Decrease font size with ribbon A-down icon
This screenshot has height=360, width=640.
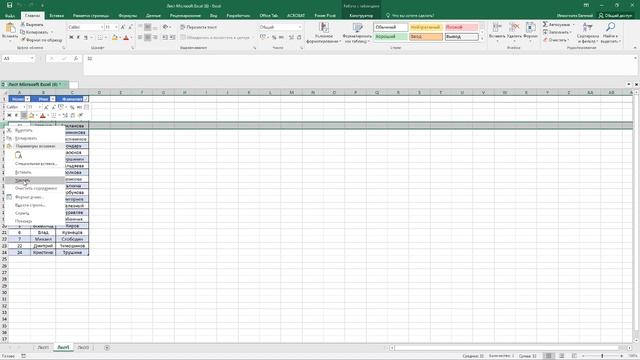[130, 27]
